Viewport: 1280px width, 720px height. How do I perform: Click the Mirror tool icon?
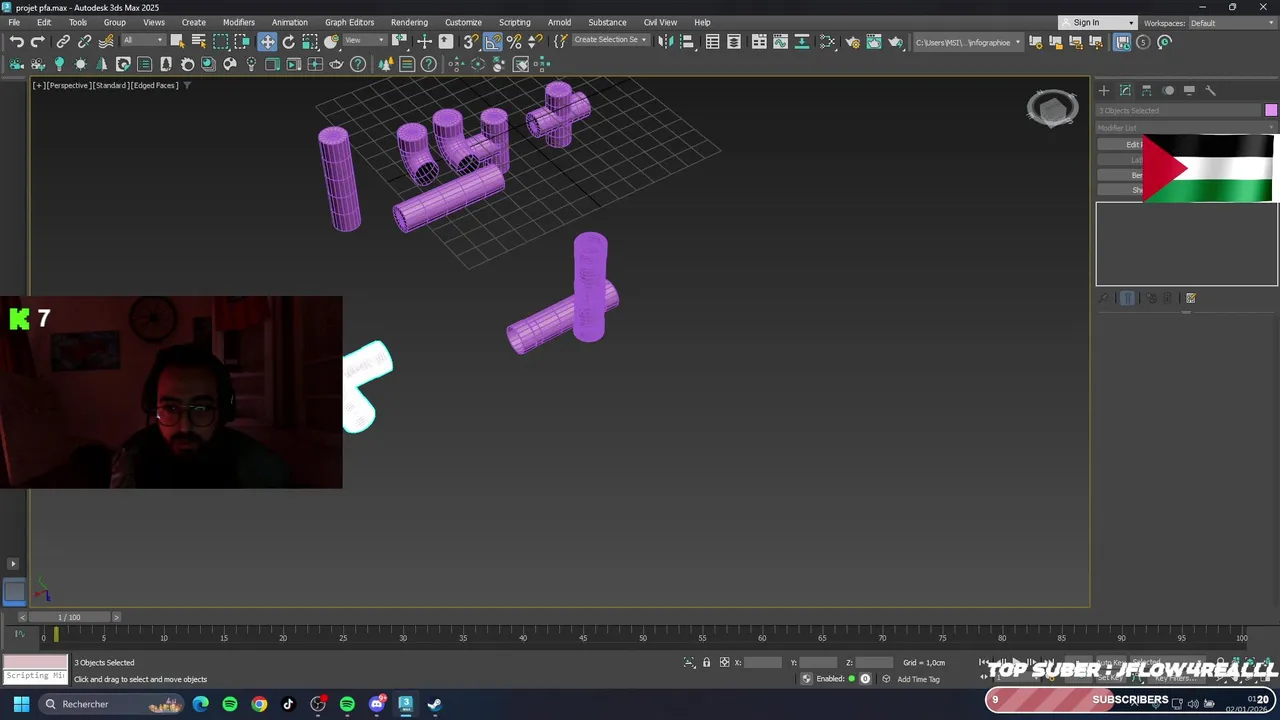(665, 41)
